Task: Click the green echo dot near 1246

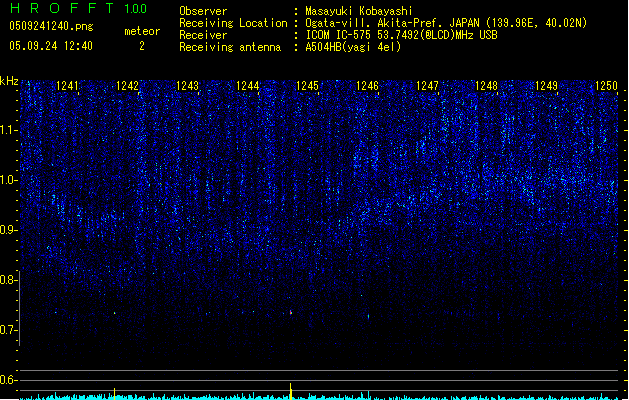Action: pos(368,317)
